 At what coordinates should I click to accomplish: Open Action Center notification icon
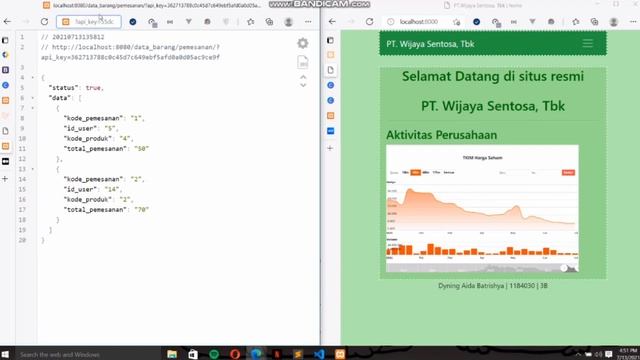pos(609,354)
